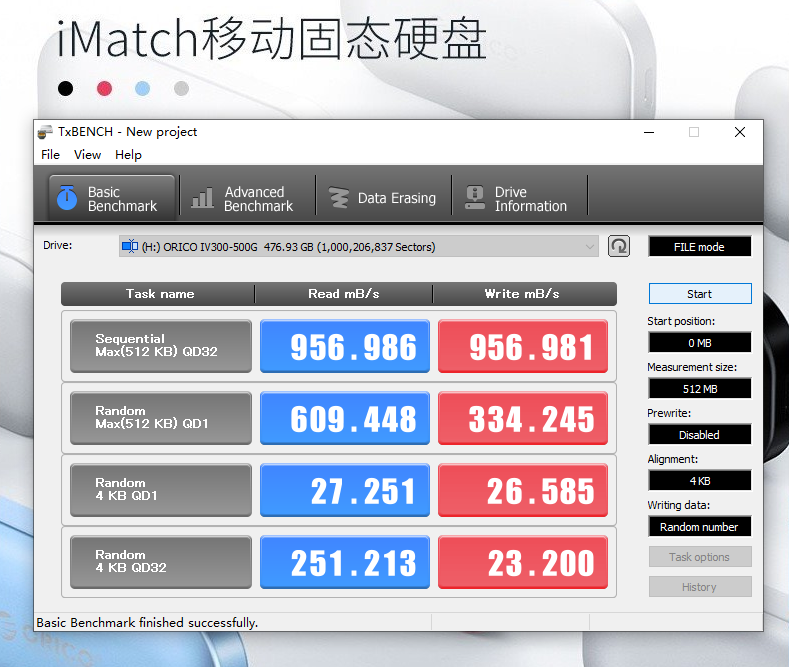
Task: Click 4 KB QD32 write value 23.200
Action: (x=523, y=562)
